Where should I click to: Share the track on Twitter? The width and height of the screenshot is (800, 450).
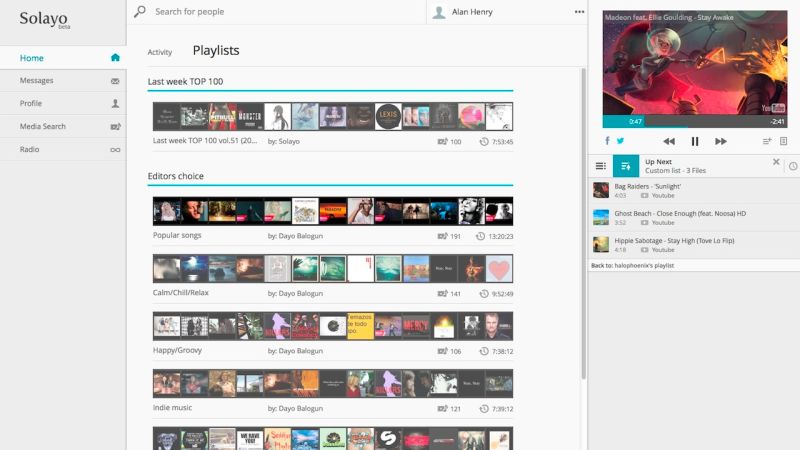[620, 141]
